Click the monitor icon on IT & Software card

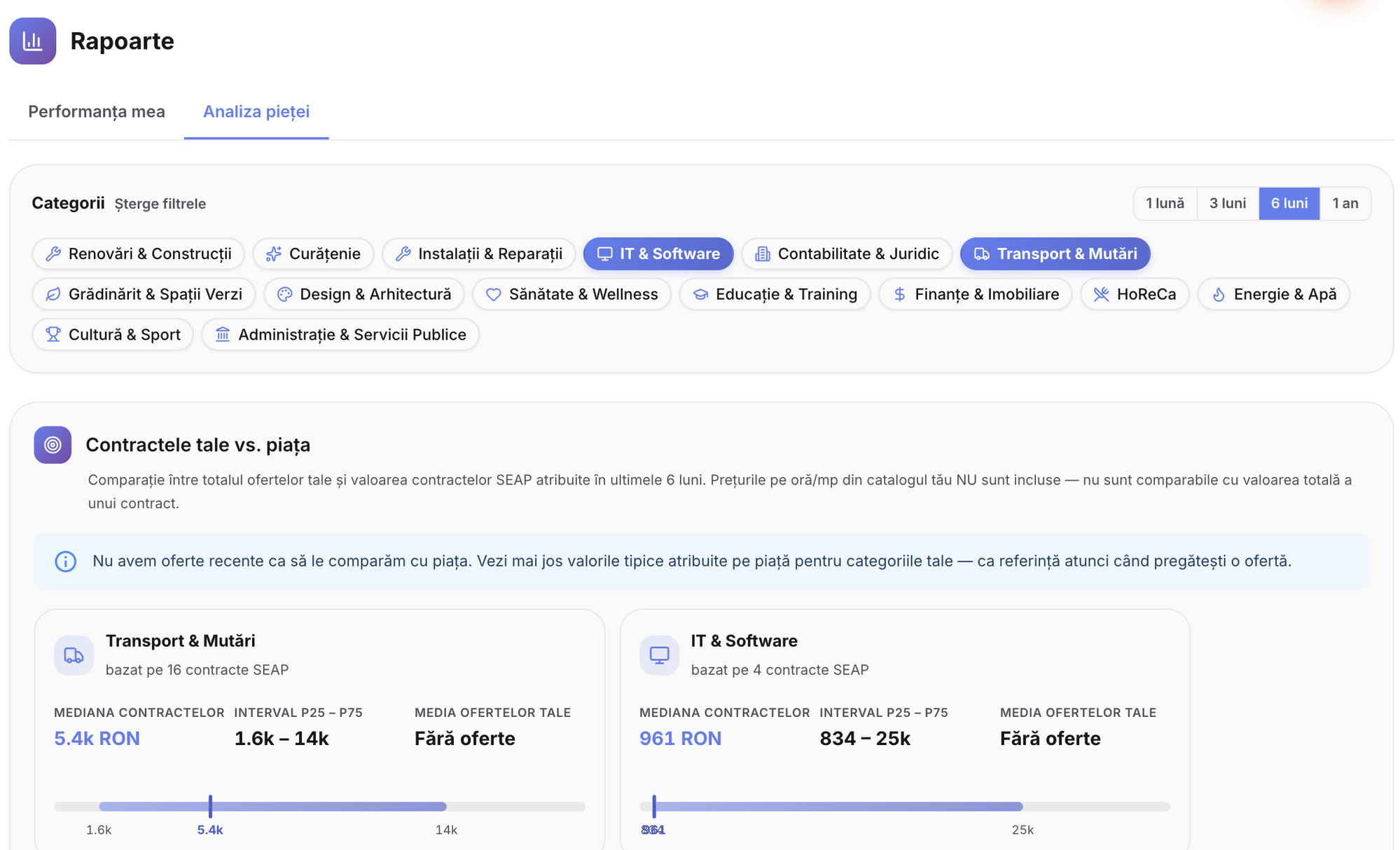tap(659, 655)
